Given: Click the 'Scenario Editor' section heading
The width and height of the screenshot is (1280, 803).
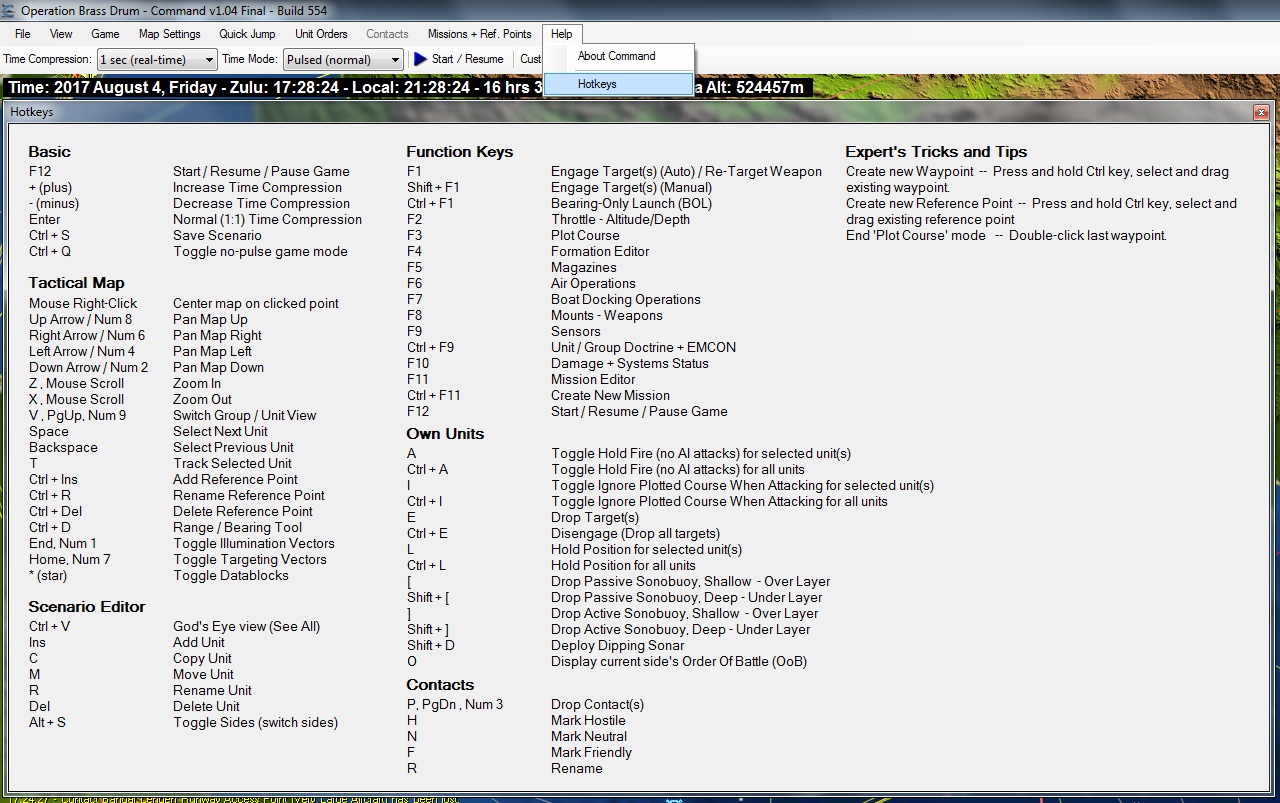Looking at the screenshot, I should (x=87, y=607).
